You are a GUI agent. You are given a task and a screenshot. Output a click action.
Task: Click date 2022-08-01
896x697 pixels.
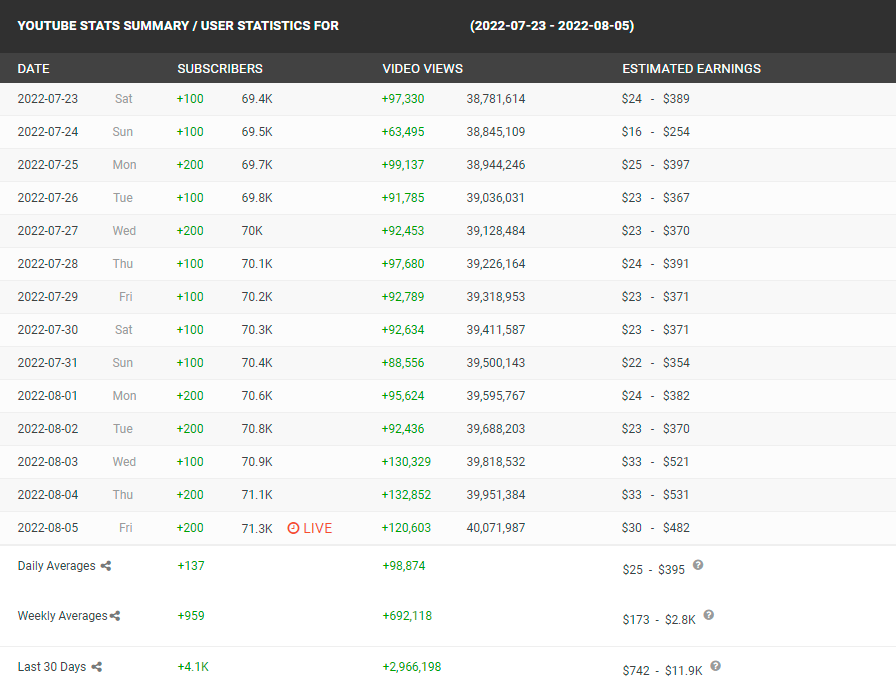pos(48,396)
